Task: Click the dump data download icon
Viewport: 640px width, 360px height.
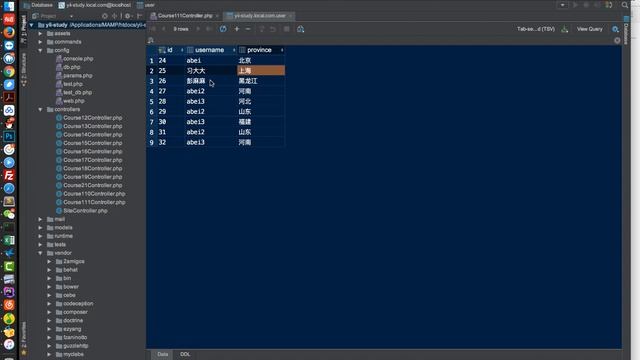Action: pos(564,29)
